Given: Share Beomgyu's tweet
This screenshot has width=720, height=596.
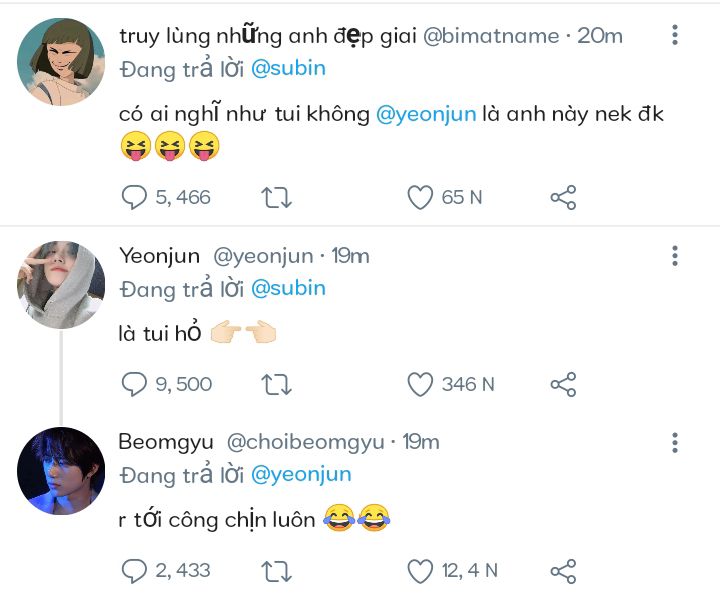Looking at the screenshot, I should coord(563,571).
